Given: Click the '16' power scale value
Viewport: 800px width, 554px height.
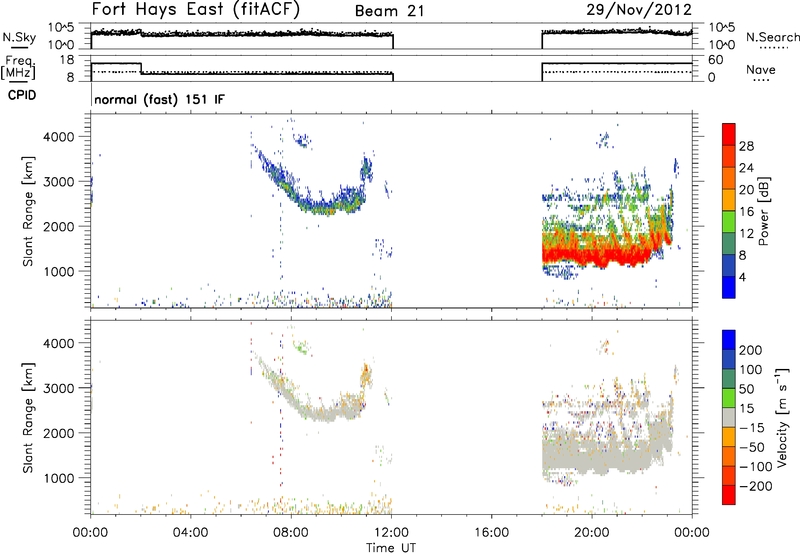Looking at the screenshot, I should (x=746, y=212).
